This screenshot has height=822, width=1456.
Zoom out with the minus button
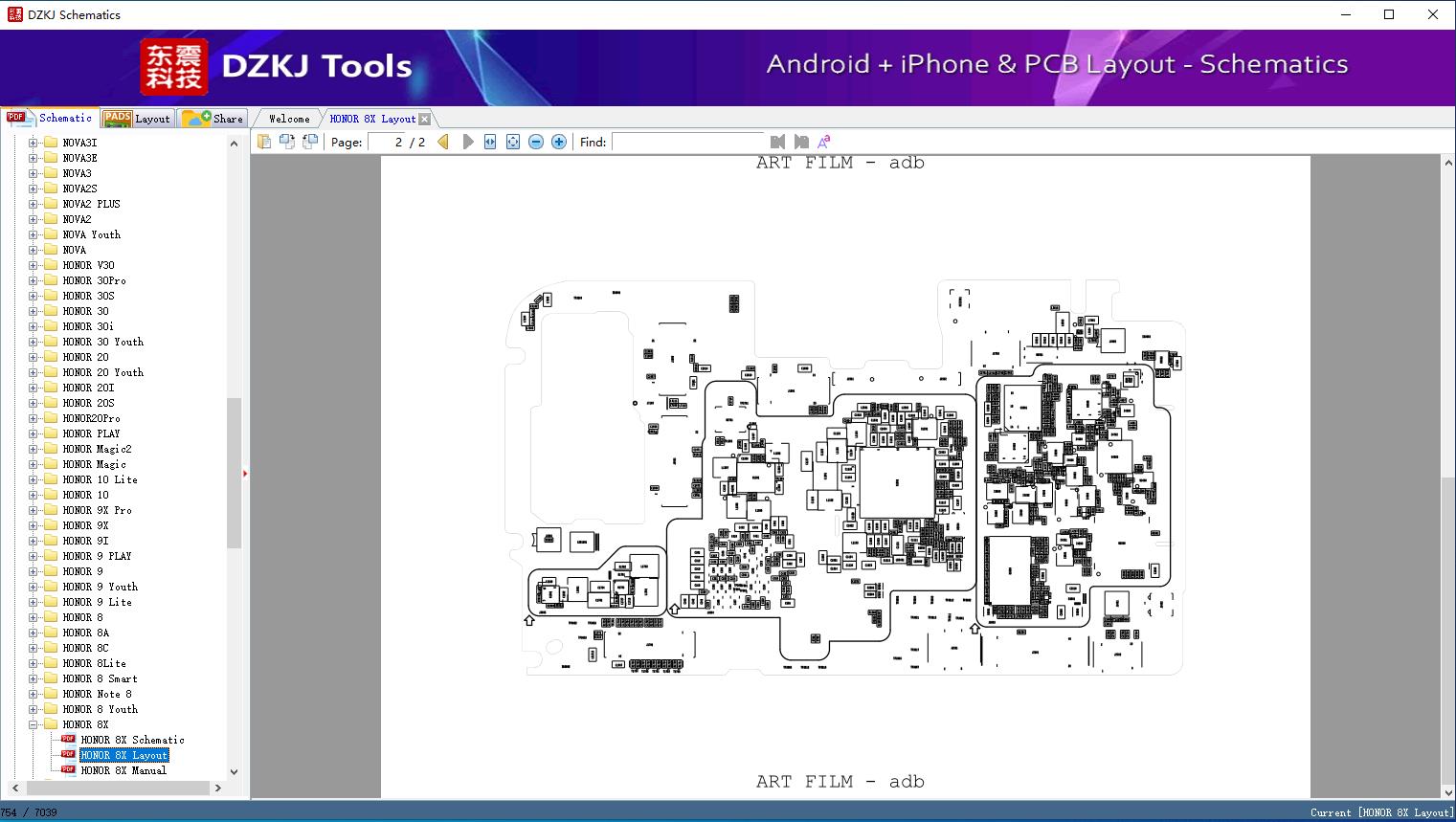(x=536, y=142)
